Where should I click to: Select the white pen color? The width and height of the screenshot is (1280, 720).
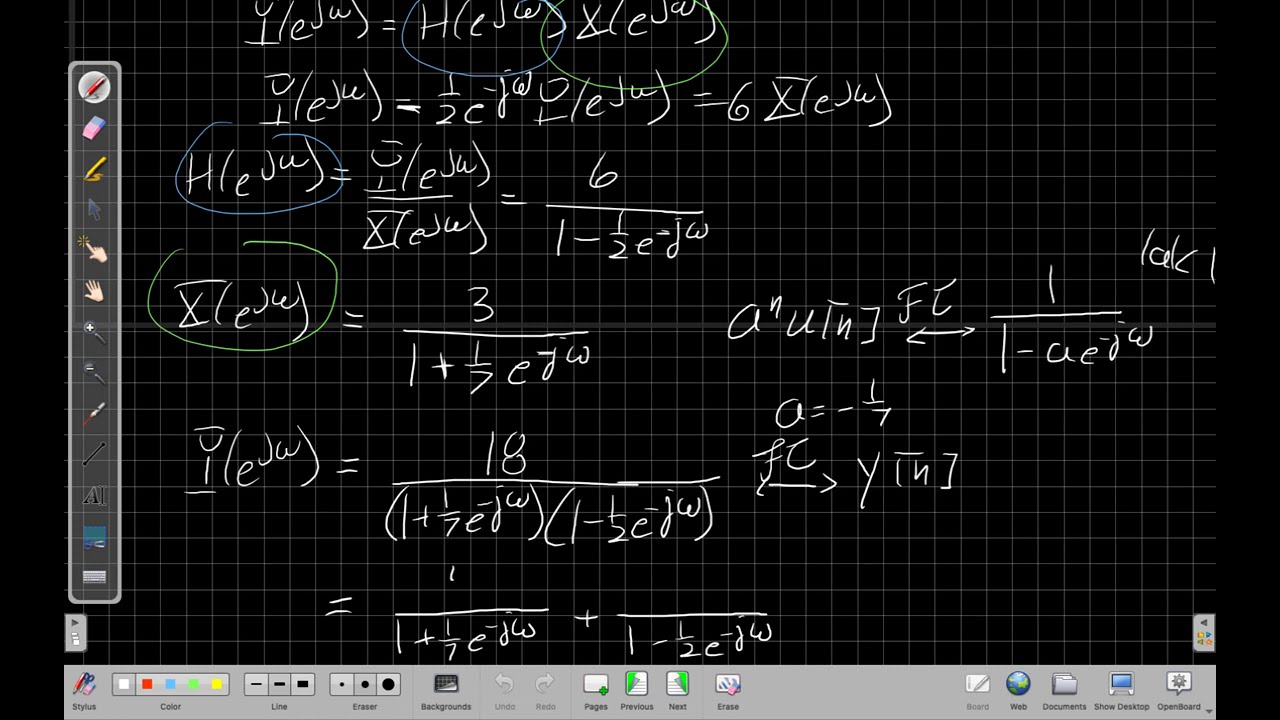[124, 684]
